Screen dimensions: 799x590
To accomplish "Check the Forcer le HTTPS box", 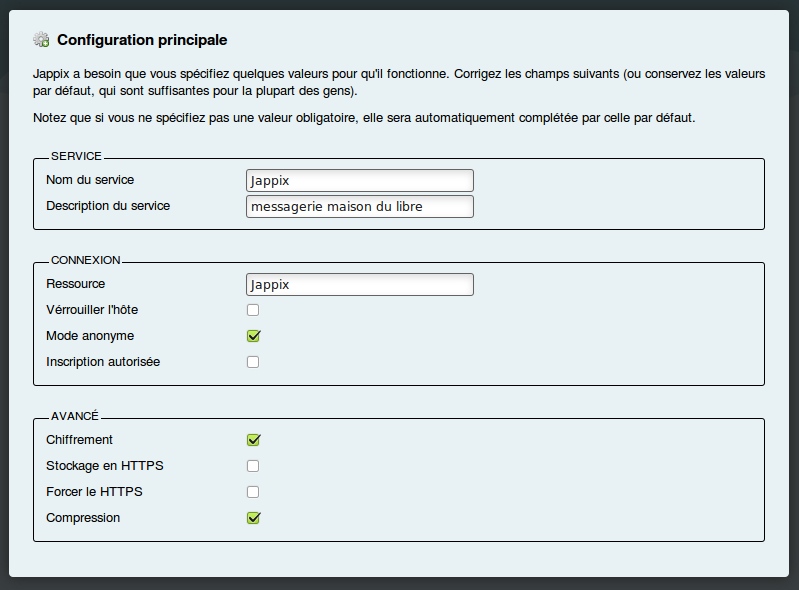I will (x=253, y=492).
